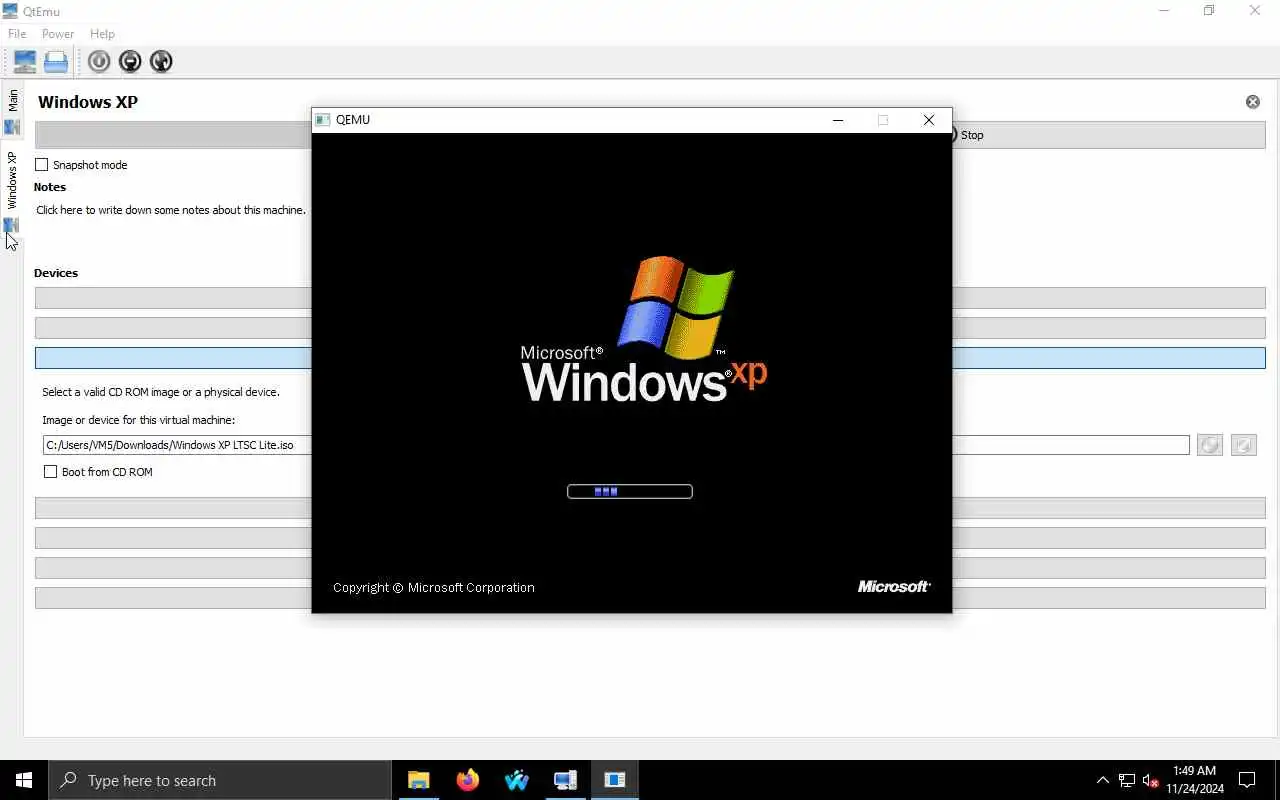
Task: Click the Notes label
Action: tap(50, 187)
